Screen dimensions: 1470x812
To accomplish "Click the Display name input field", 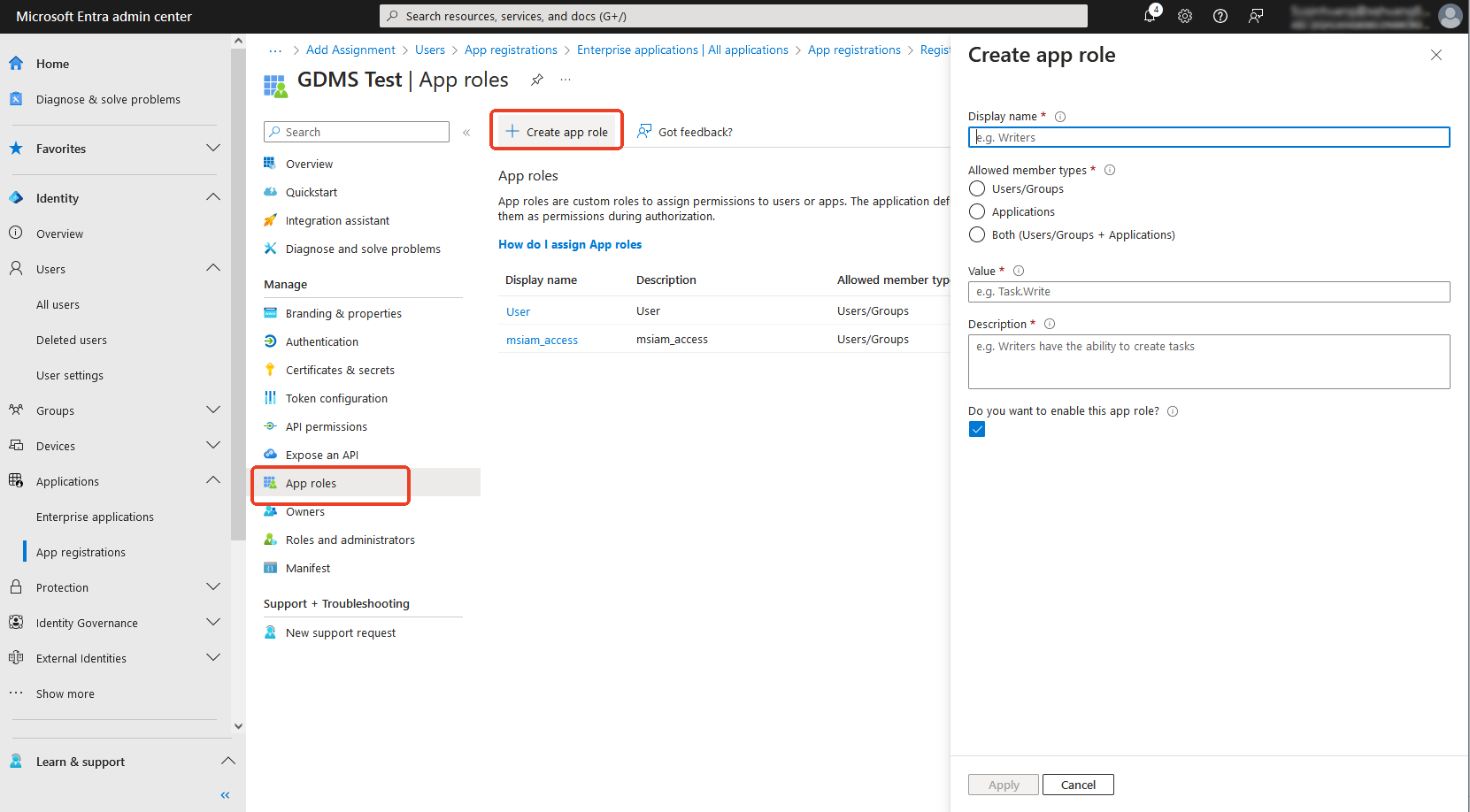I will pos(1209,137).
